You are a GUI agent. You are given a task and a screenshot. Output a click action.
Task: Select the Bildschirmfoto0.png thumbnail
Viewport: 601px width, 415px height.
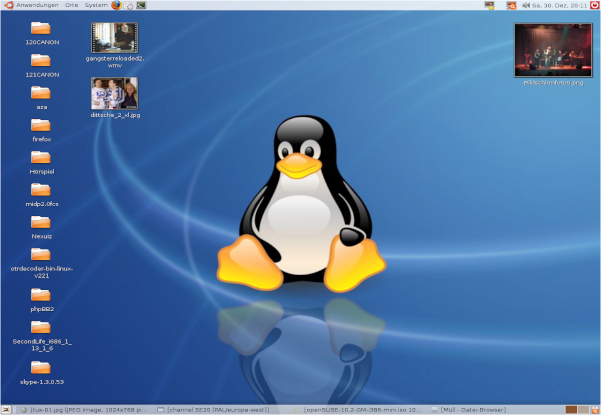[553, 50]
